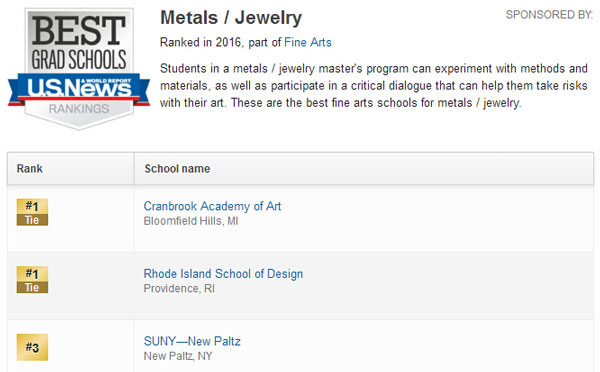
Task: Click the Metals / Jewelry heading
Action: pos(231,18)
